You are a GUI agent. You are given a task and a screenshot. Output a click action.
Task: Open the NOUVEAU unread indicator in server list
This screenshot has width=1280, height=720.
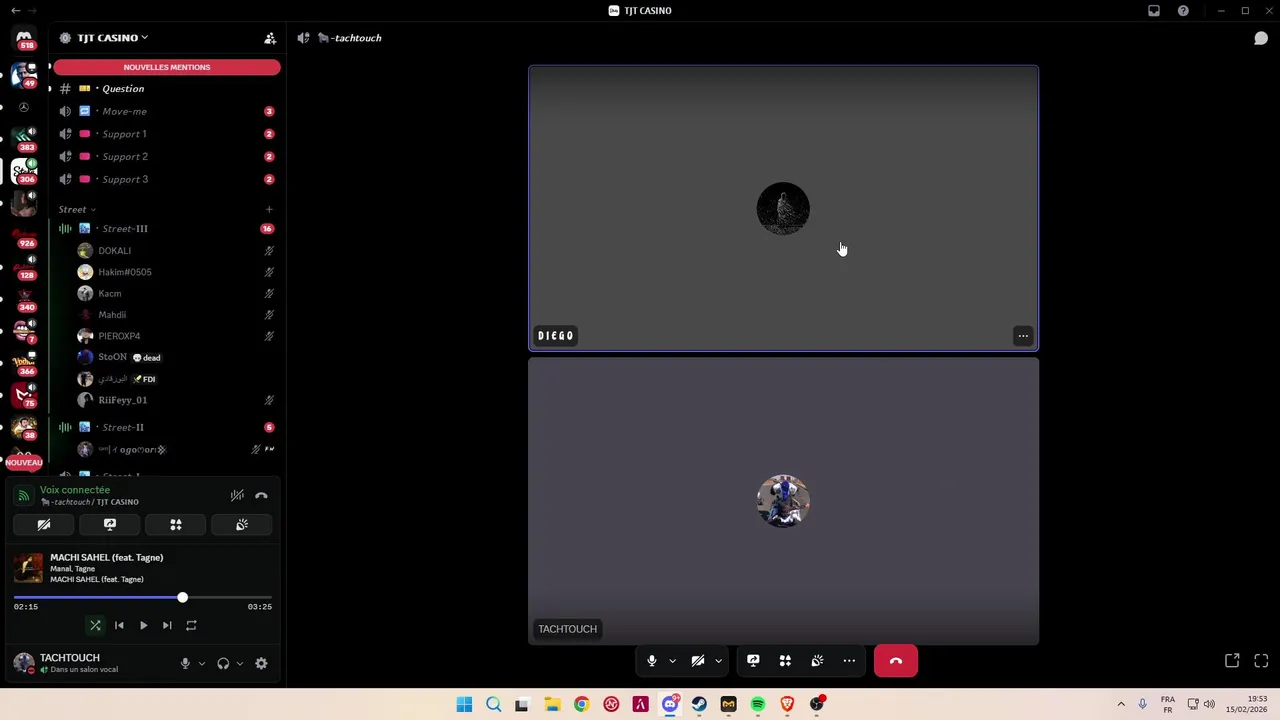click(x=23, y=462)
